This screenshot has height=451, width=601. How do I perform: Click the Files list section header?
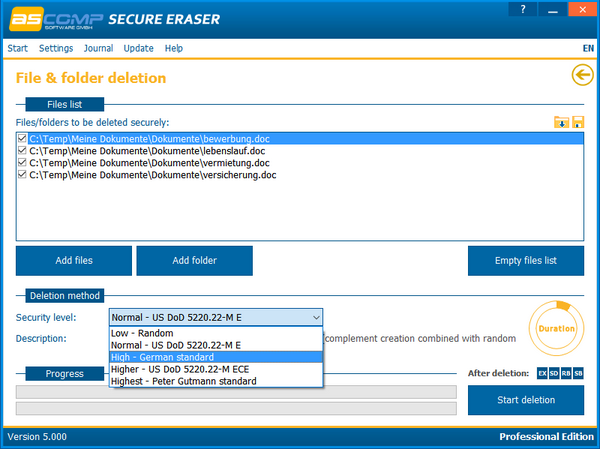pos(64,104)
